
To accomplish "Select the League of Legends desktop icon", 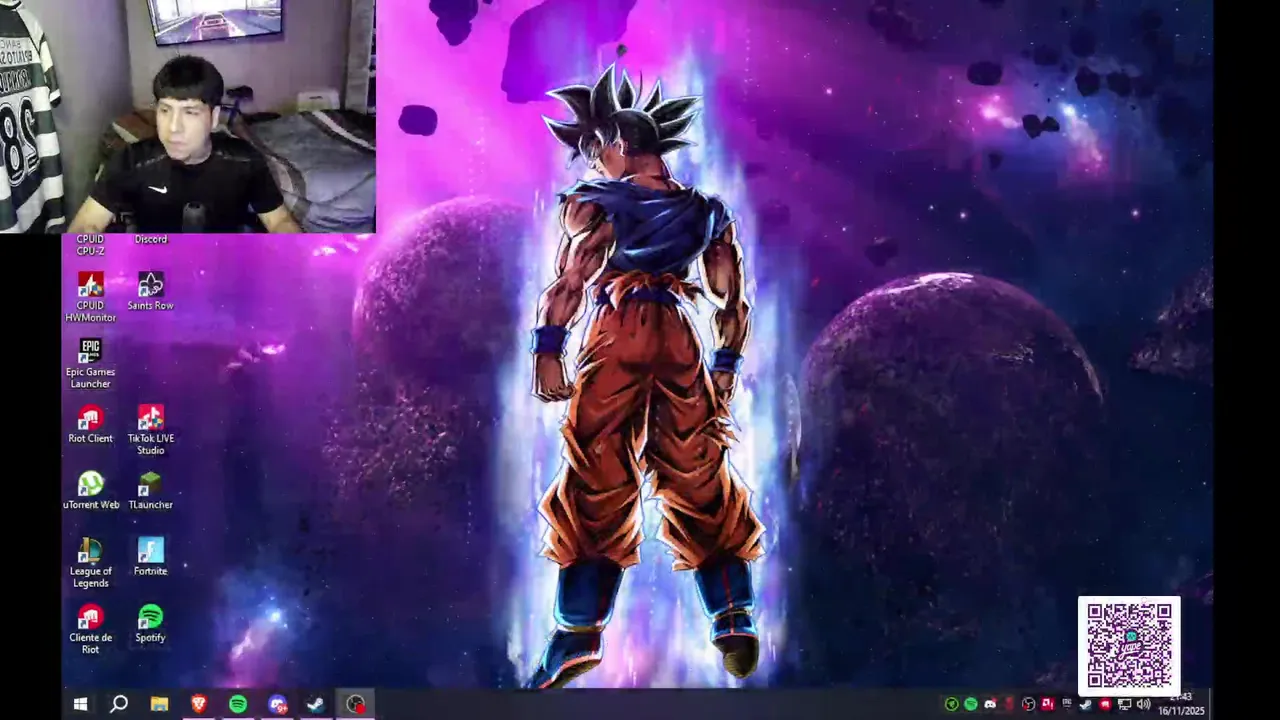I will tap(90, 563).
